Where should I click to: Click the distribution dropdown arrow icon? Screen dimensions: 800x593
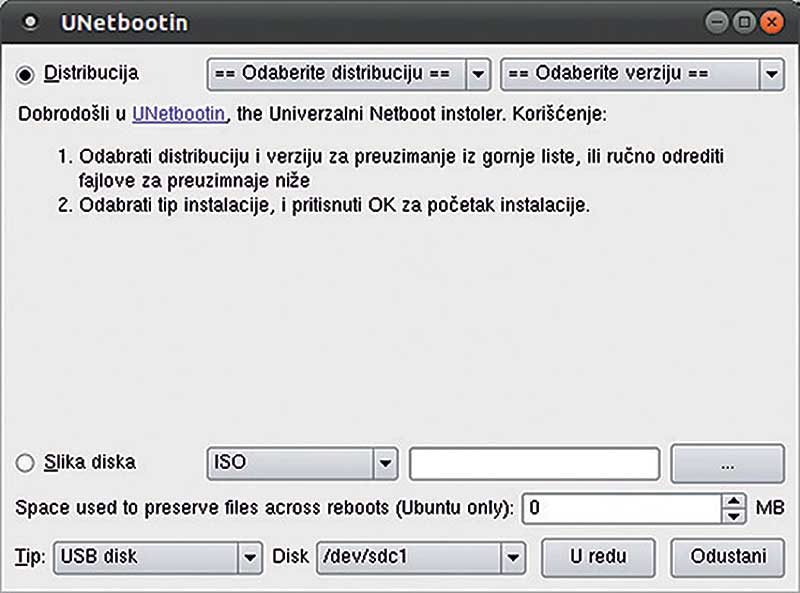478,75
